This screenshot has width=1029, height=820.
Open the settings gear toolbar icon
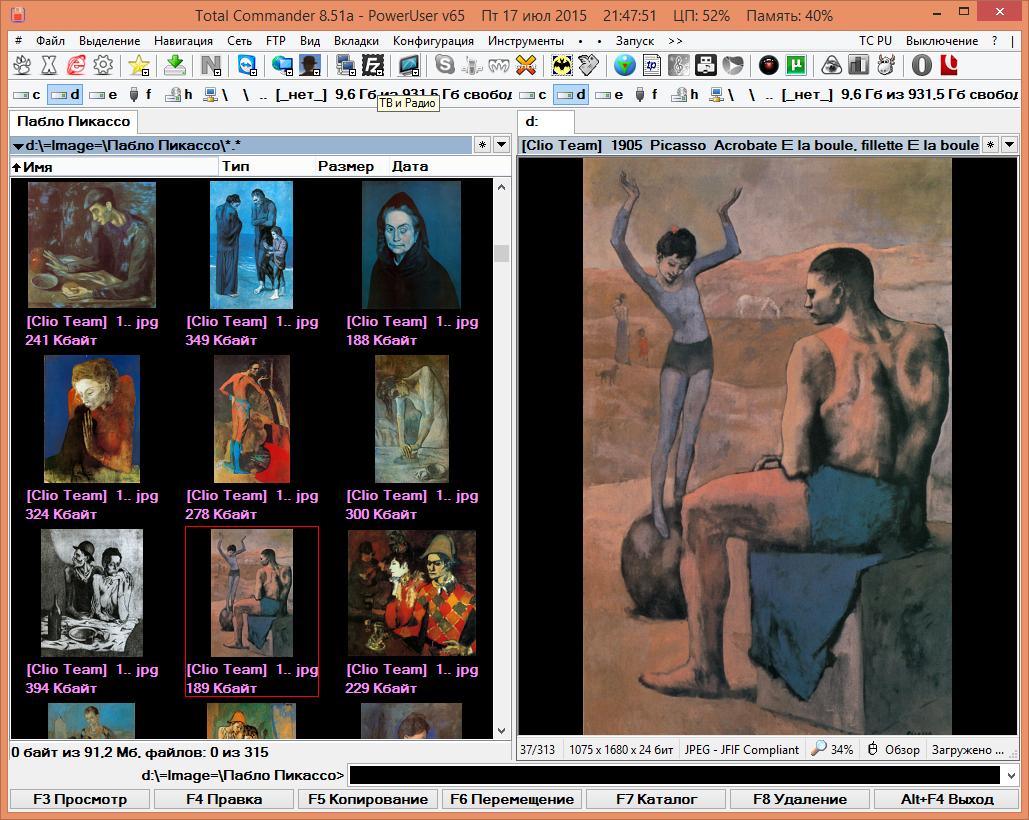pos(103,65)
